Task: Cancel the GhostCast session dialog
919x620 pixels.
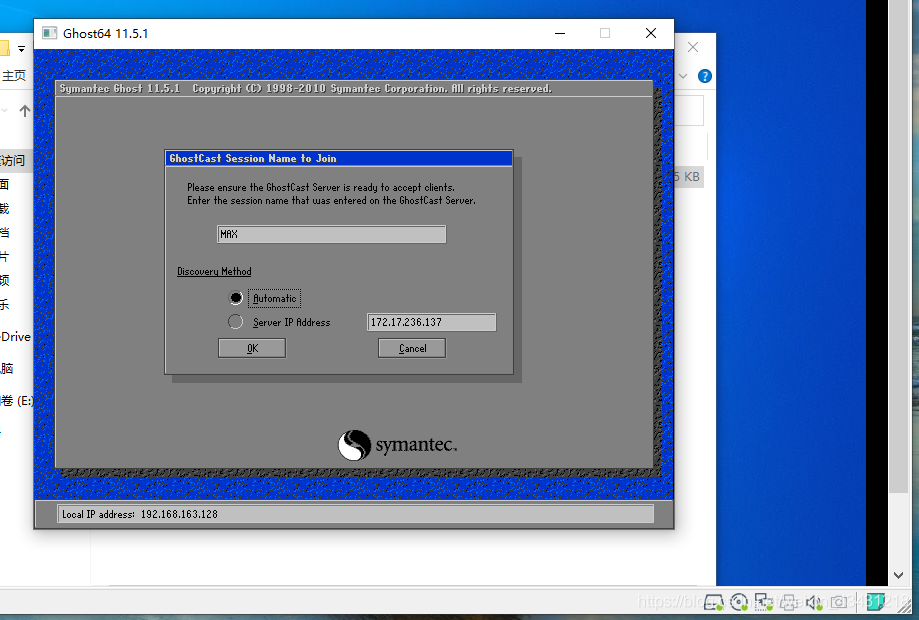Action: (412, 348)
